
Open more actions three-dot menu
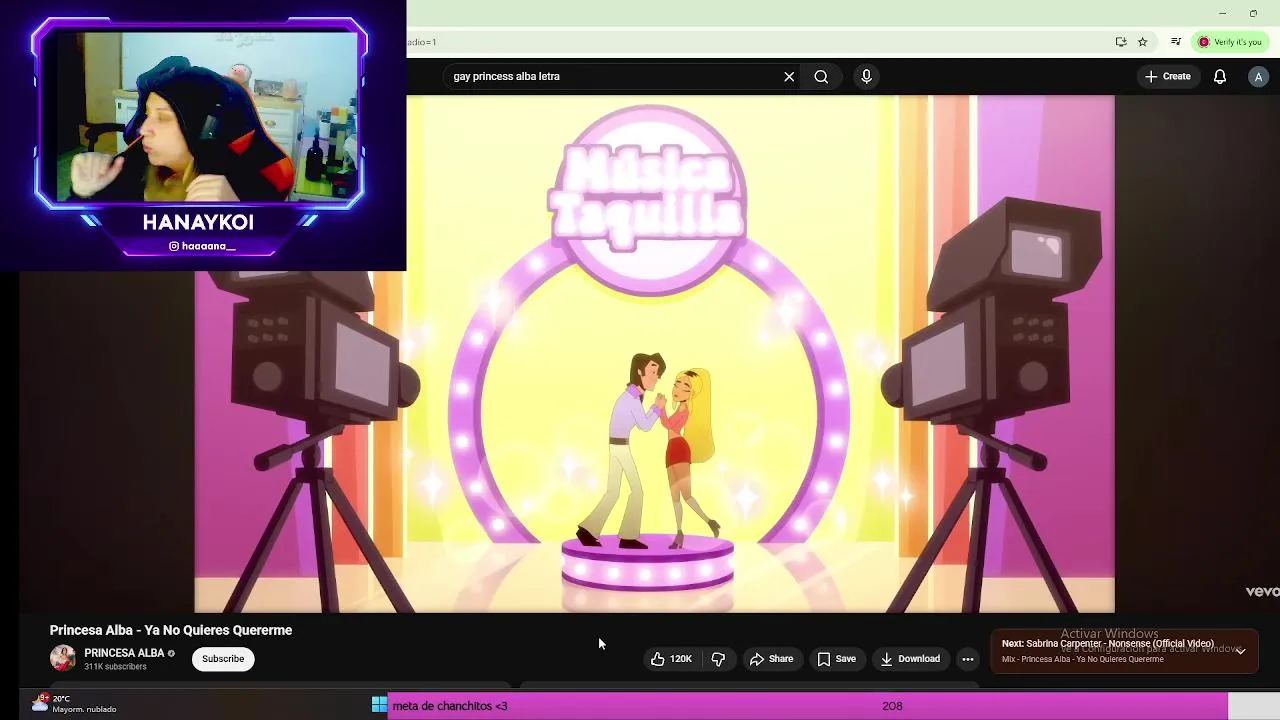[967, 659]
